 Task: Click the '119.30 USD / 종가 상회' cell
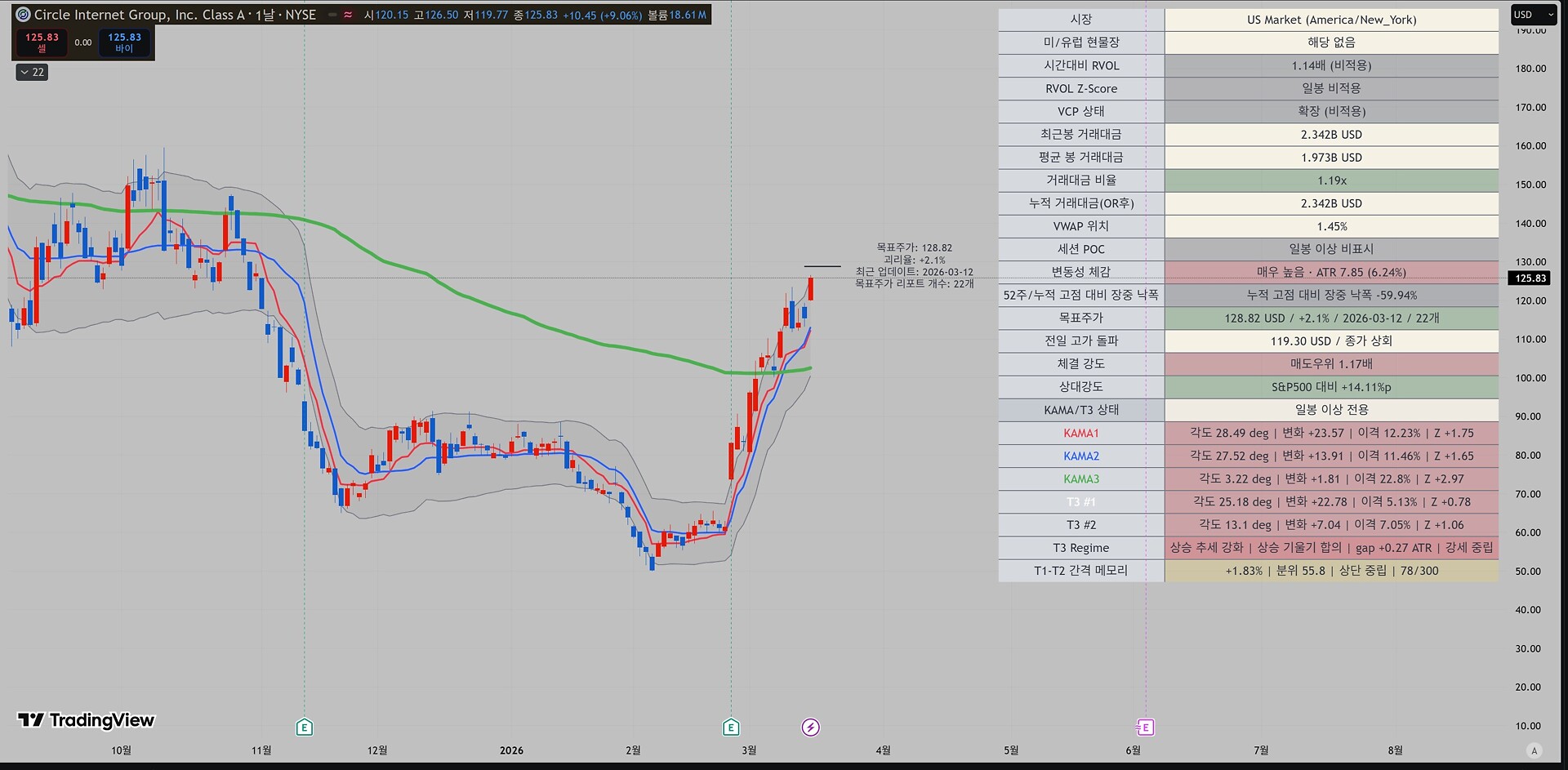coord(1331,340)
